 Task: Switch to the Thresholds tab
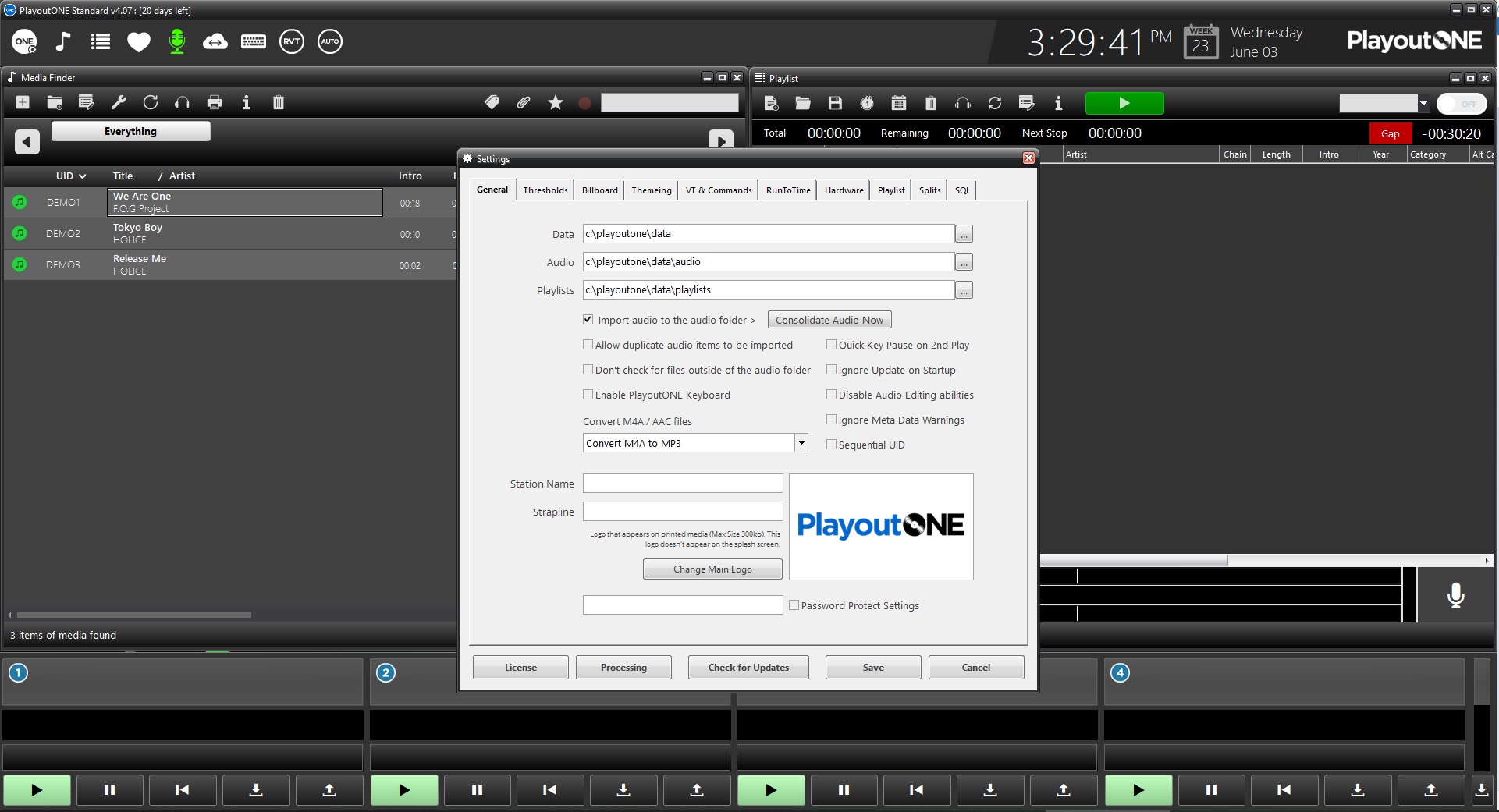[x=545, y=190]
